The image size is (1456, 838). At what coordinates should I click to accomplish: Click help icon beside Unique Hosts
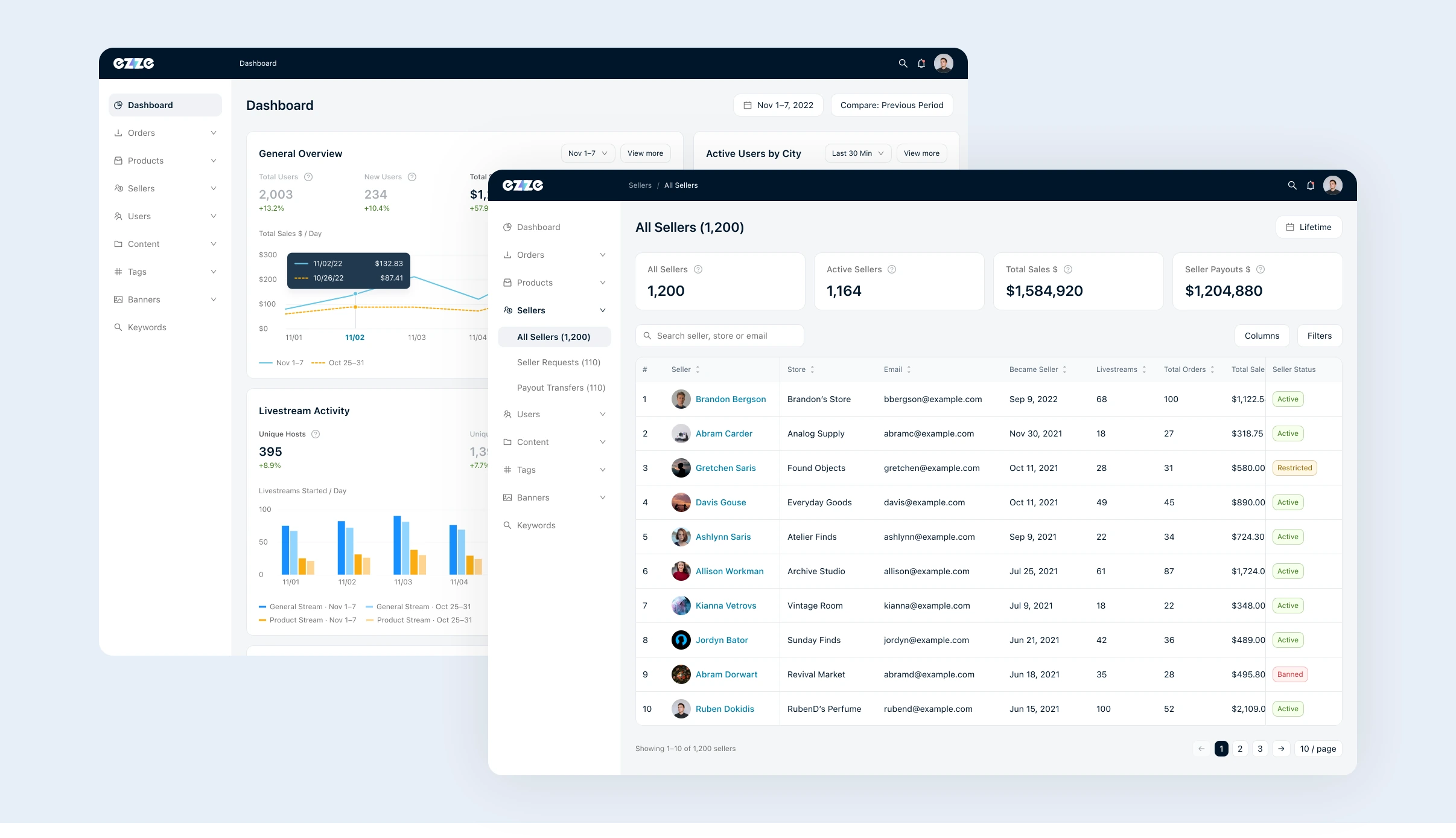(316, 434)
